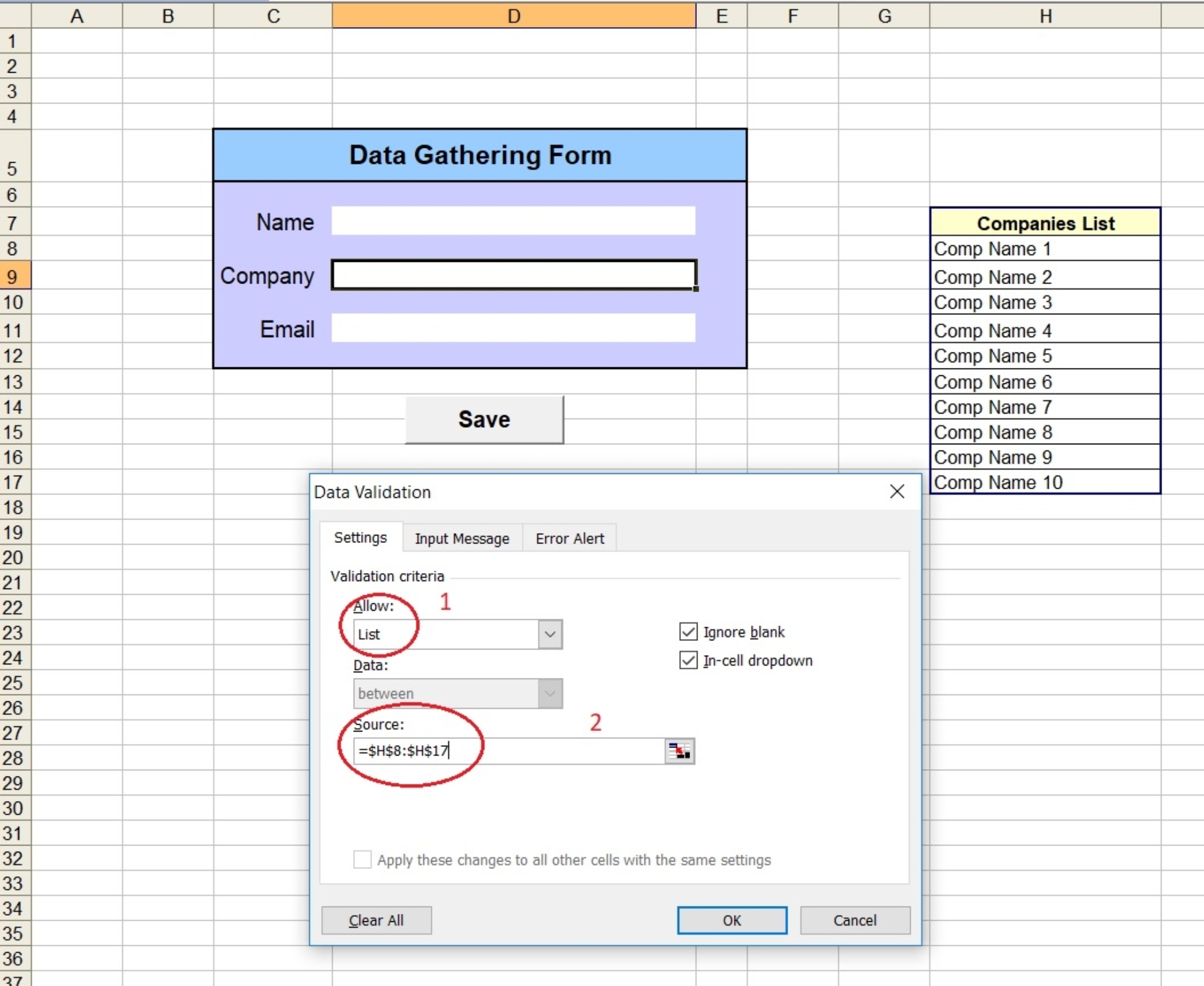Click the Comp Name 5 cell
Image resolution: width=1204 pixels, height=986 pixels.
pyautogui.click(x=1045, y=356)
